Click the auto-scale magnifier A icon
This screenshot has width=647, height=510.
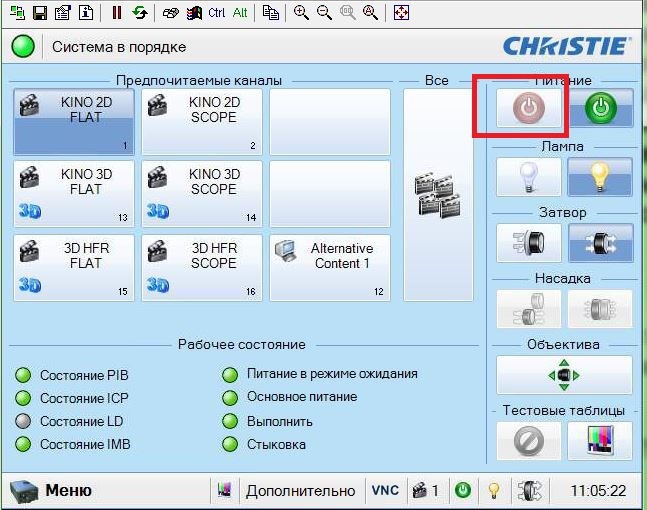point(370,13)
